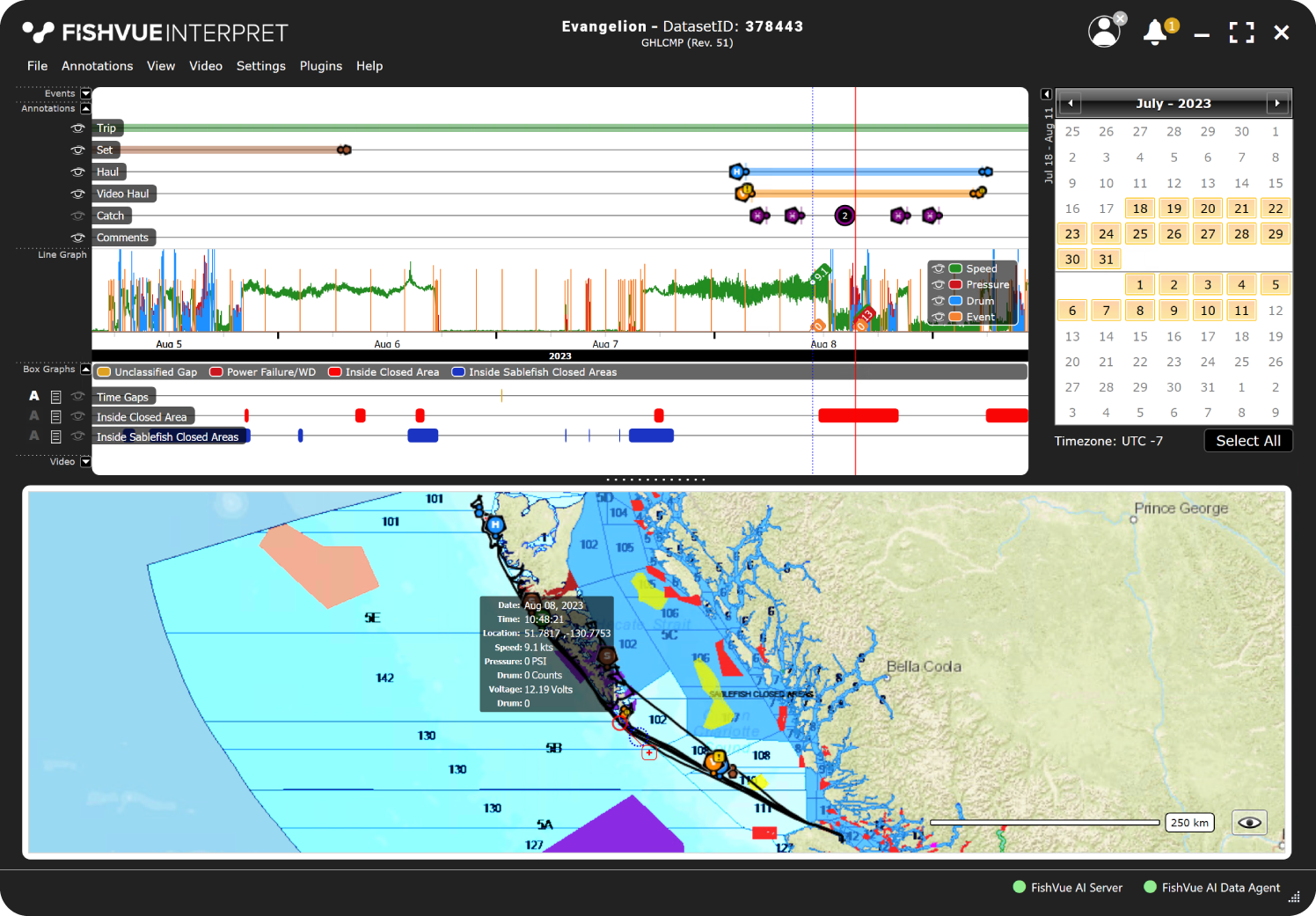Viewport: 1316px width, 916px height.
Task: Toggle visibility of the Video Haul row
Action: point(78,194)
